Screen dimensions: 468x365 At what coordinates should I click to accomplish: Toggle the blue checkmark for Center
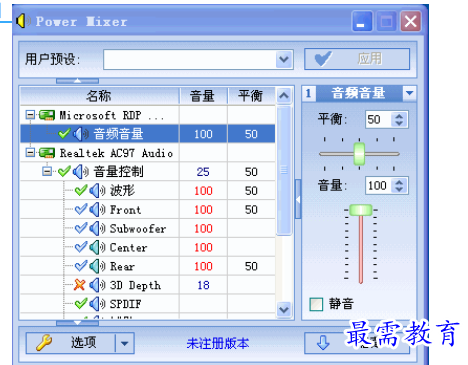[x=81, y=247]
